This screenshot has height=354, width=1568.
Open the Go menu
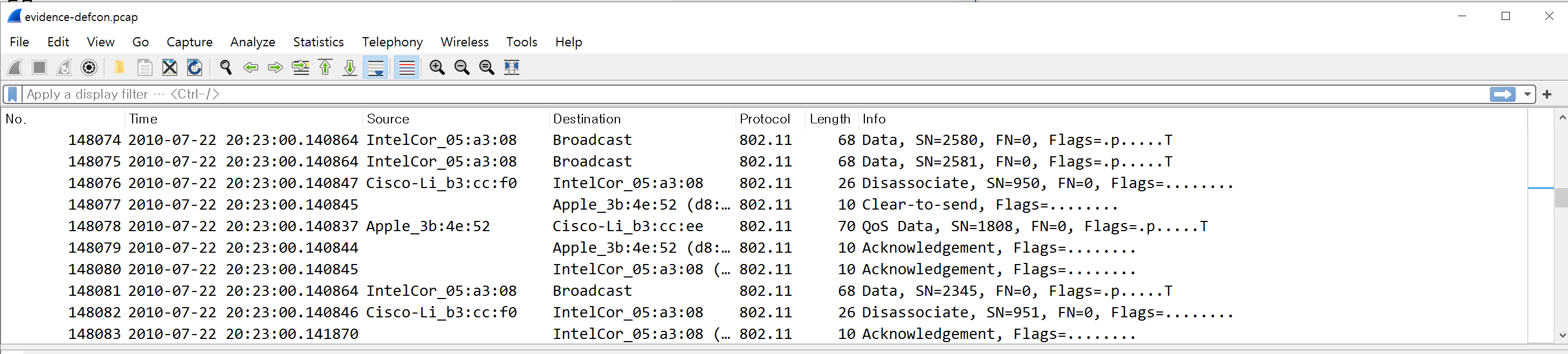(141, 42)
